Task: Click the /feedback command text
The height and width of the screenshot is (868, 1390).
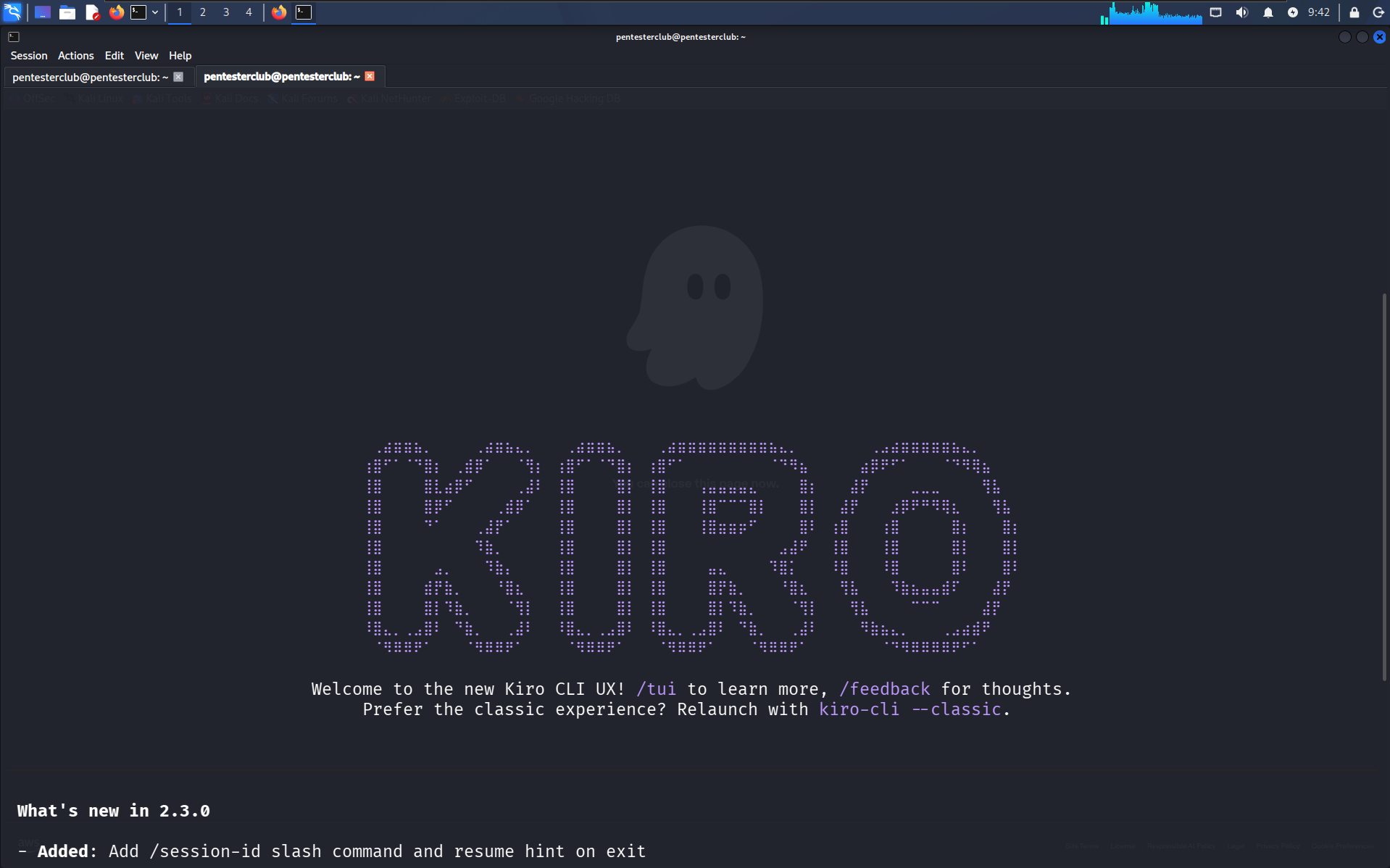Action: (885, 689)
